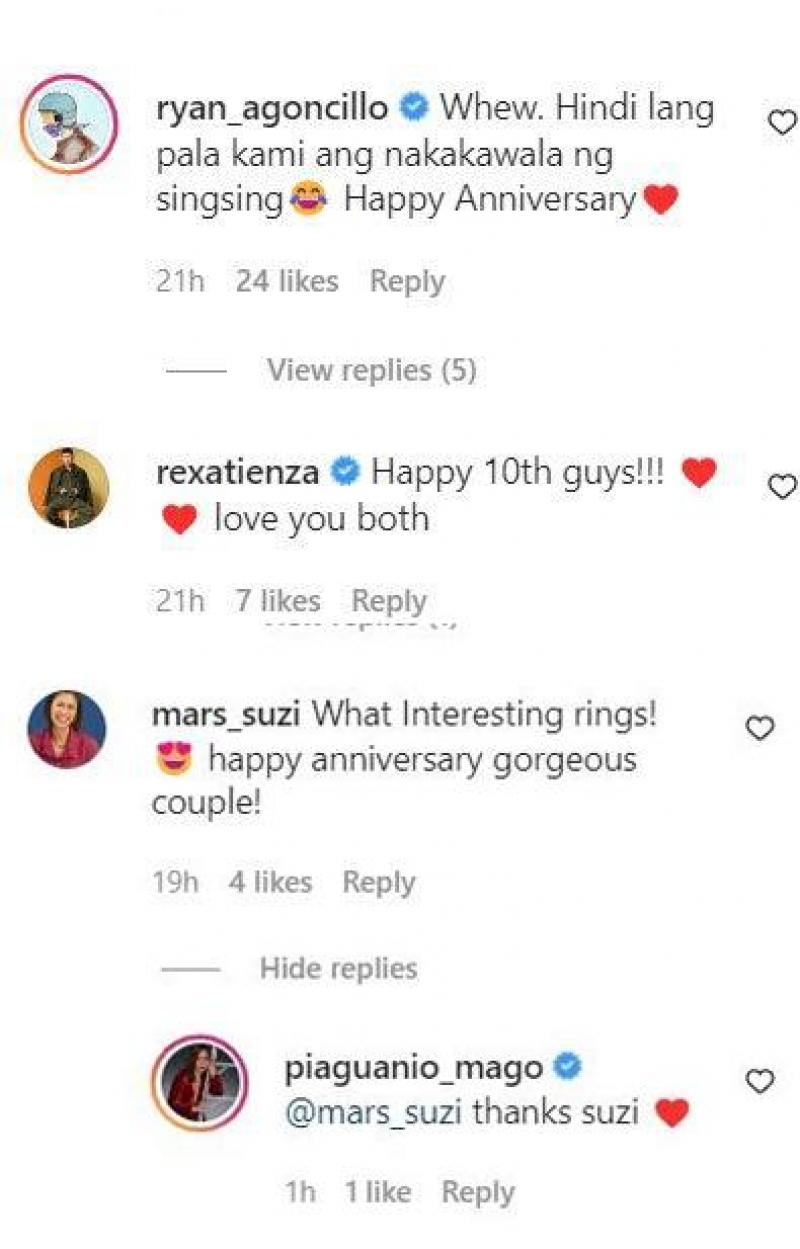800x1249 pixels.
Task: Like rexatienza's comment with heart icon
Action: (780, 486)
